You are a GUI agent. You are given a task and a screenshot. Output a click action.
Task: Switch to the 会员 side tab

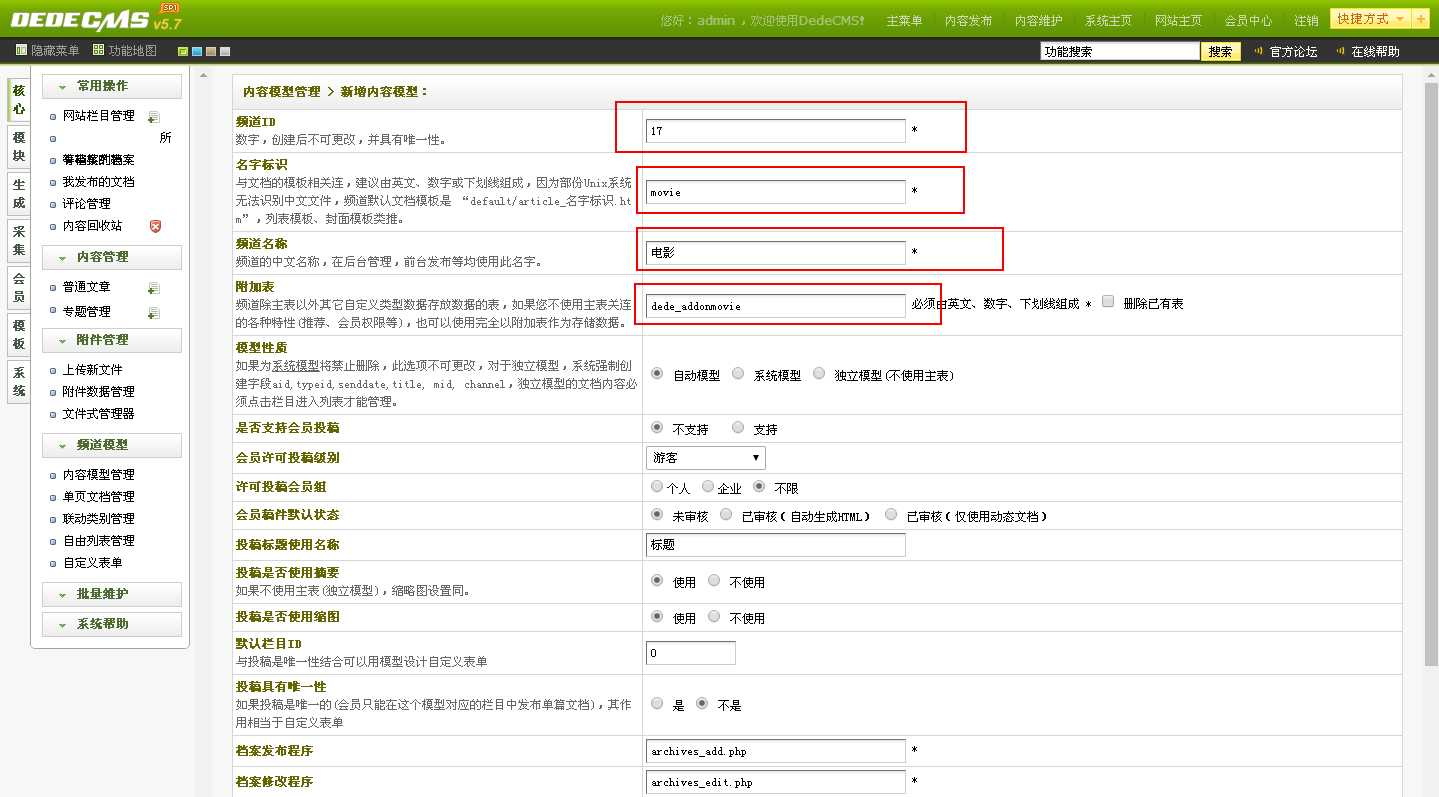click(x=19, y=289)
